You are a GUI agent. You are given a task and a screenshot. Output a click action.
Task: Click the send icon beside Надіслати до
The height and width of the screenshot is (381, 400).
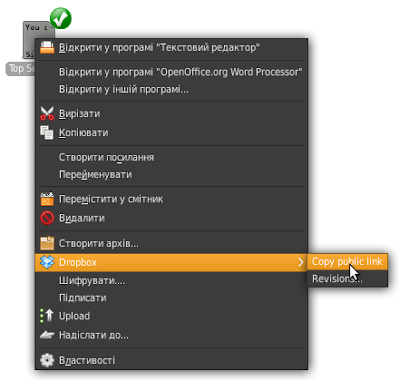(47, 335)
